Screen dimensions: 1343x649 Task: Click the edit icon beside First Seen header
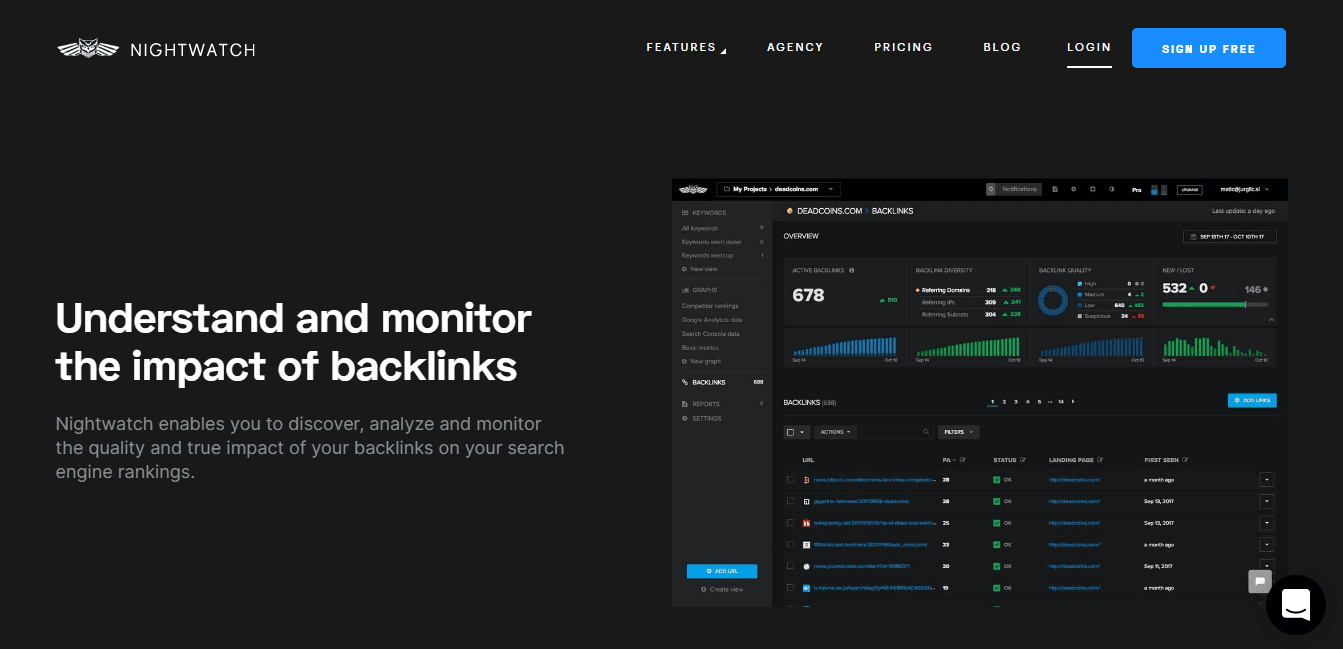[x=1185, y=460]
